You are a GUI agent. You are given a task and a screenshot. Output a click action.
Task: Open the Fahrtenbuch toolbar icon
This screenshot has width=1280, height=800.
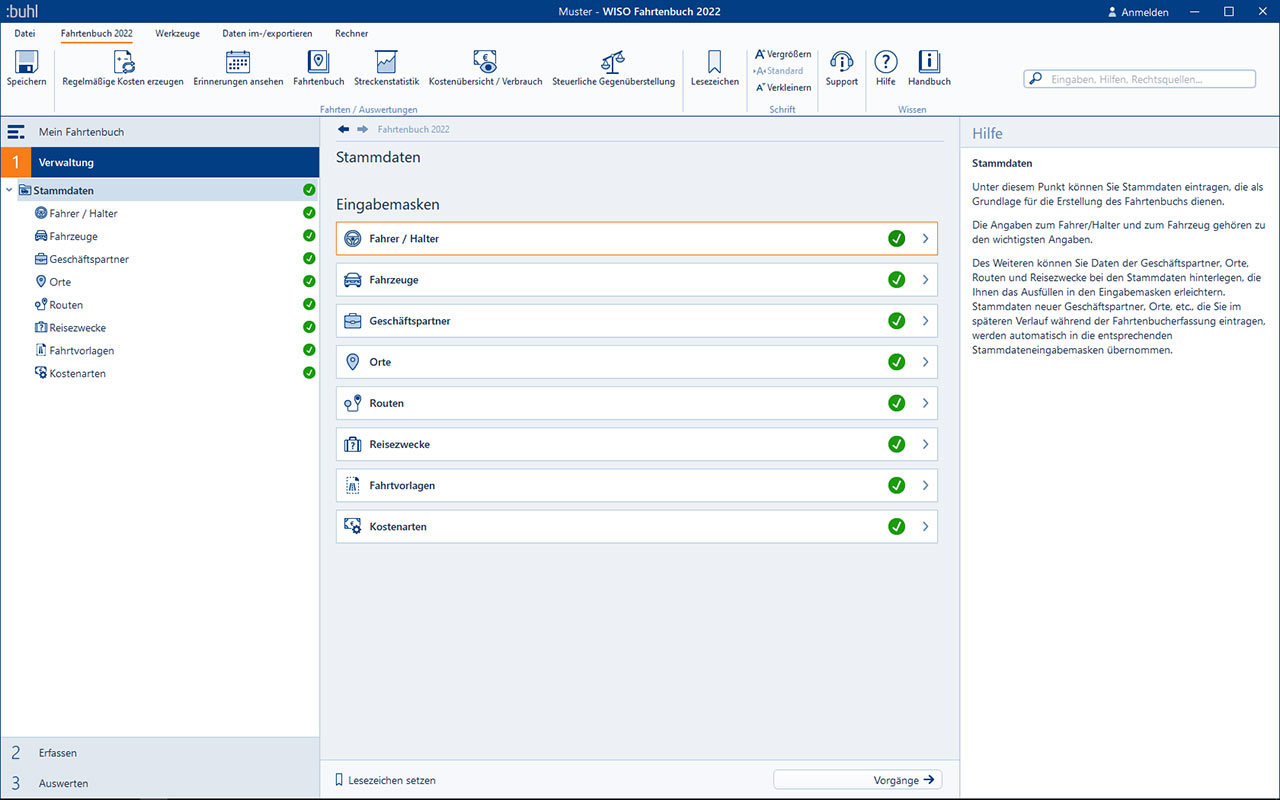pos(318,62)
